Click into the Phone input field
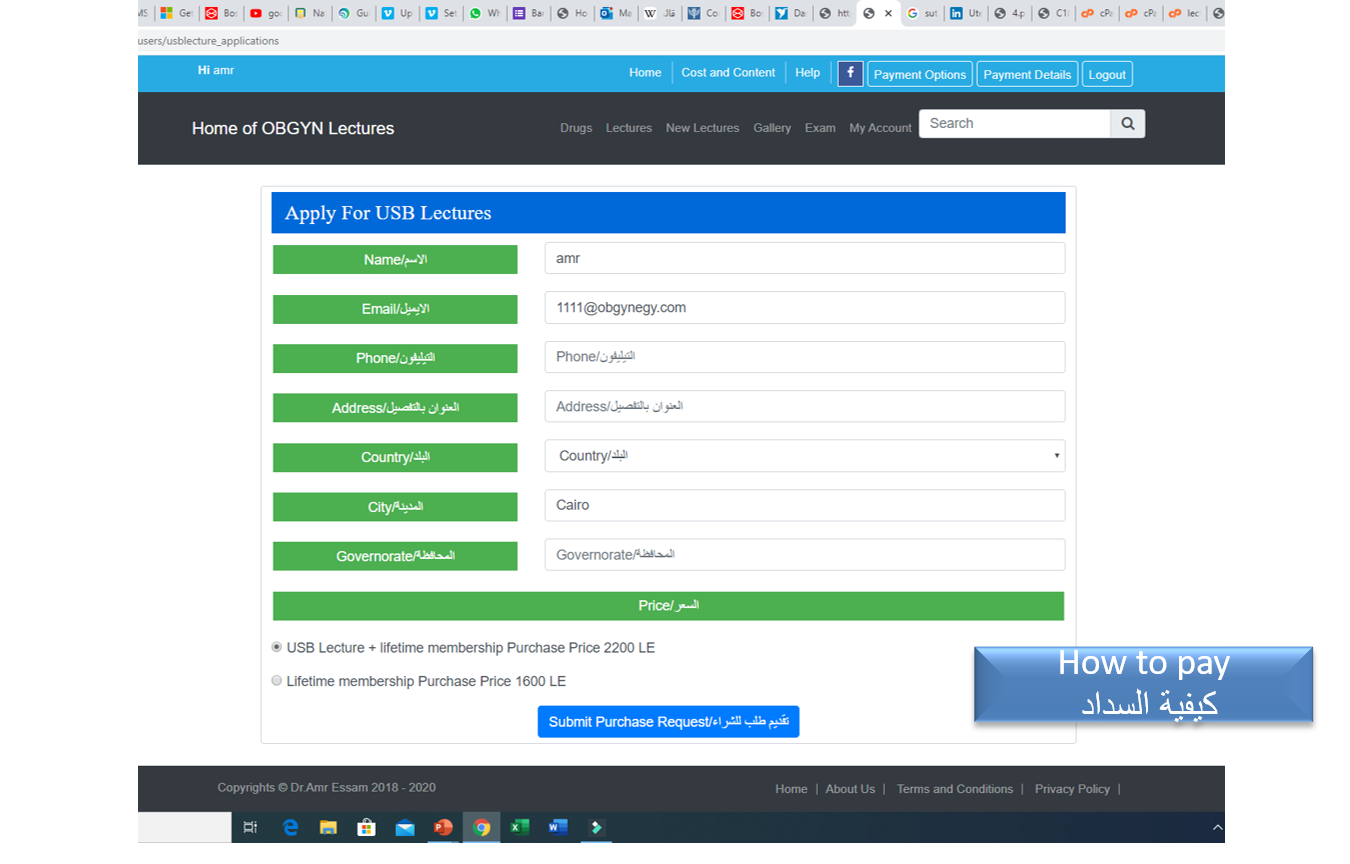 point(804,357)
